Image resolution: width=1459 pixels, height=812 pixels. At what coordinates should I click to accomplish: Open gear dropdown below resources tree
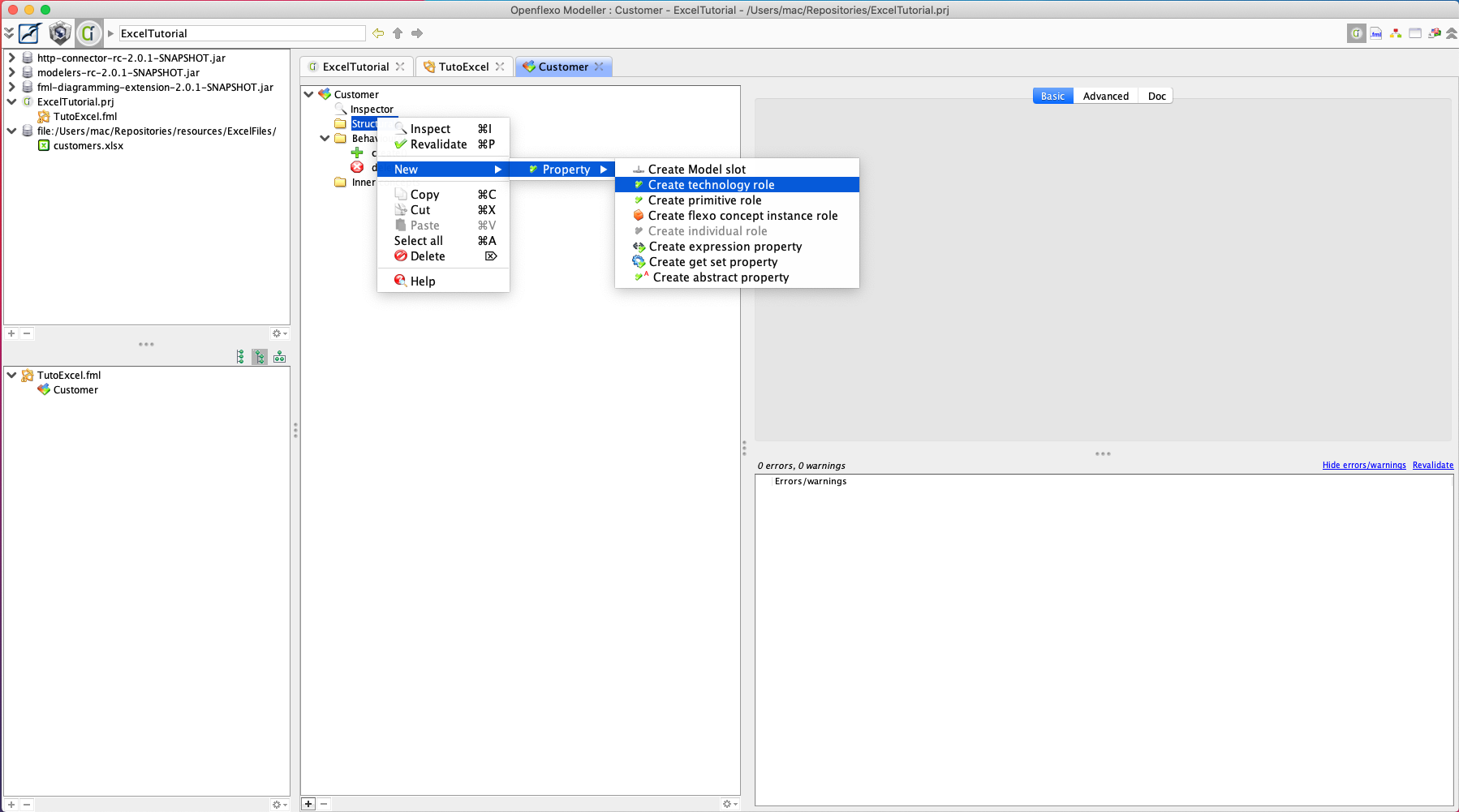pyautogui.click(x=280, y=333)
